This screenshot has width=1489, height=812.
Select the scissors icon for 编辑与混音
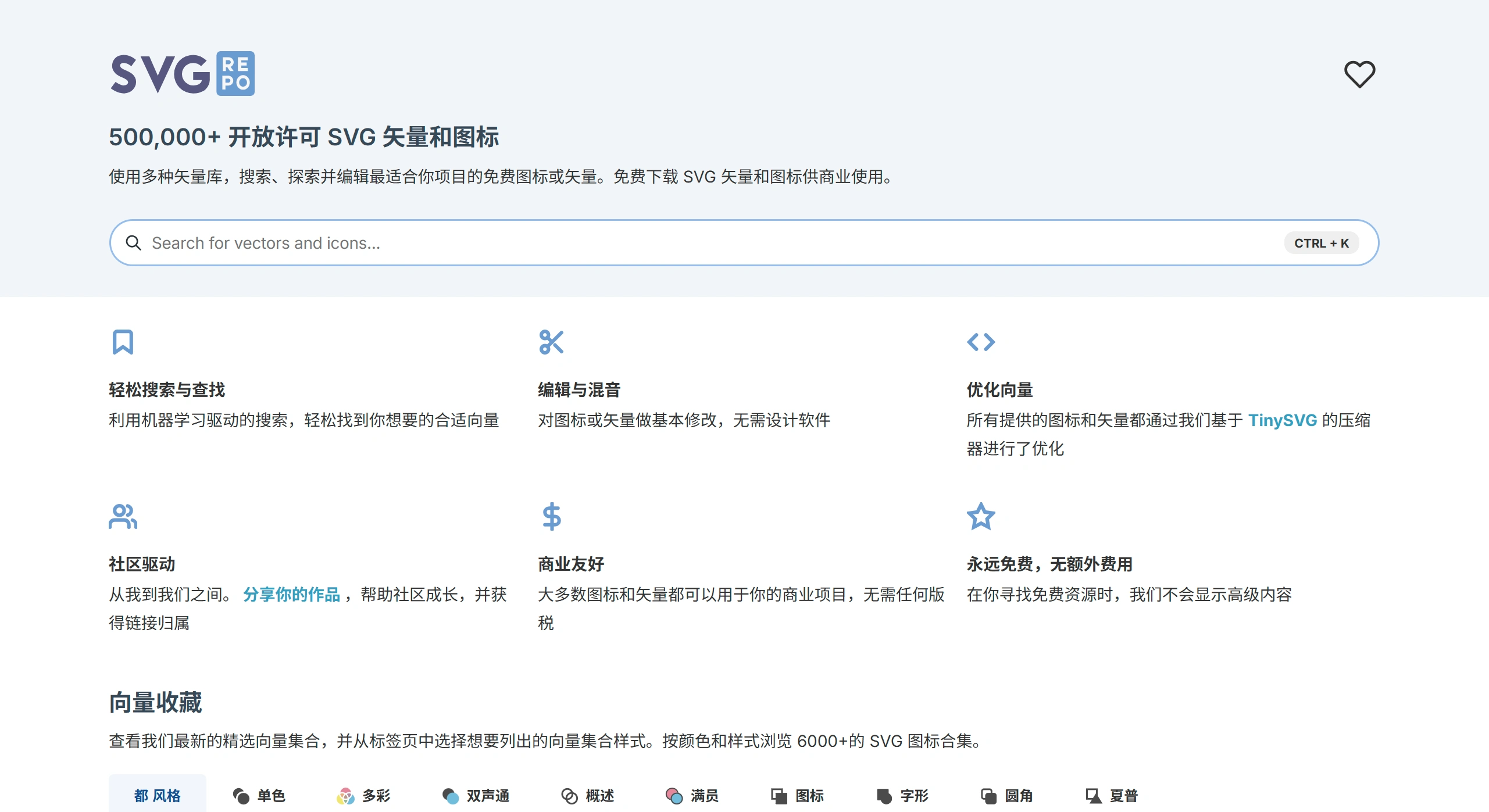click(x=552, y=342)
